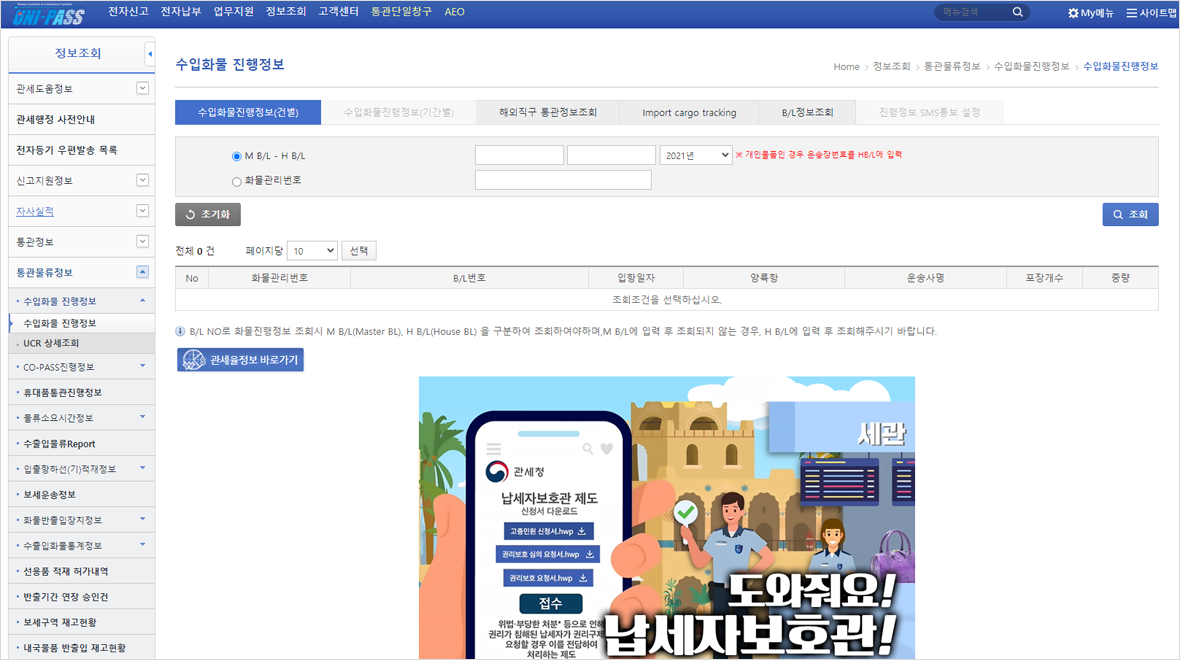The height and width of the screenshot is (660, 1180).
Task: Open the 2021년 year dropdown
Action: pyautogui.click(x=695, y=155)
